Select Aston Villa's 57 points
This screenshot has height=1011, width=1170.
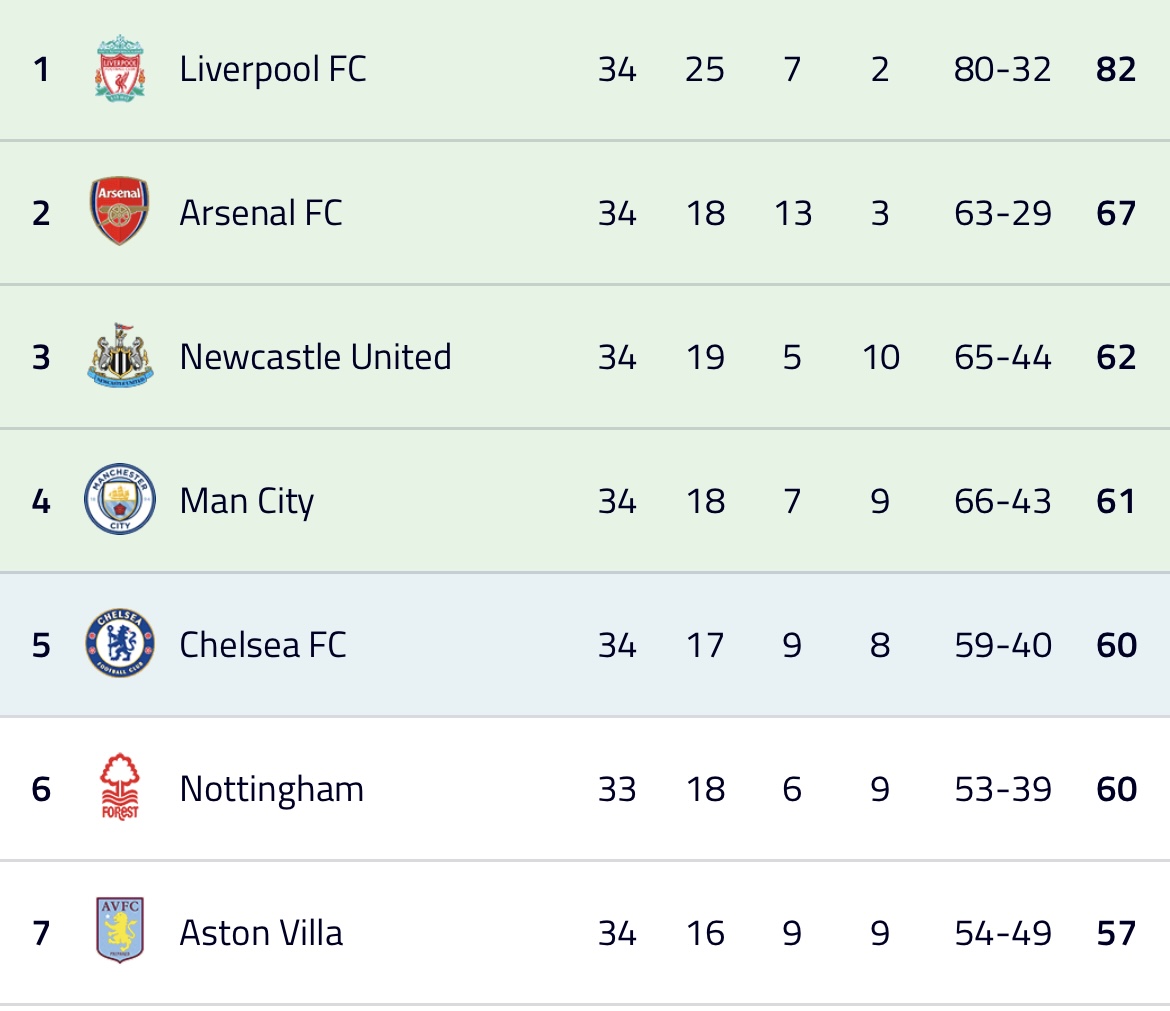1116,933
